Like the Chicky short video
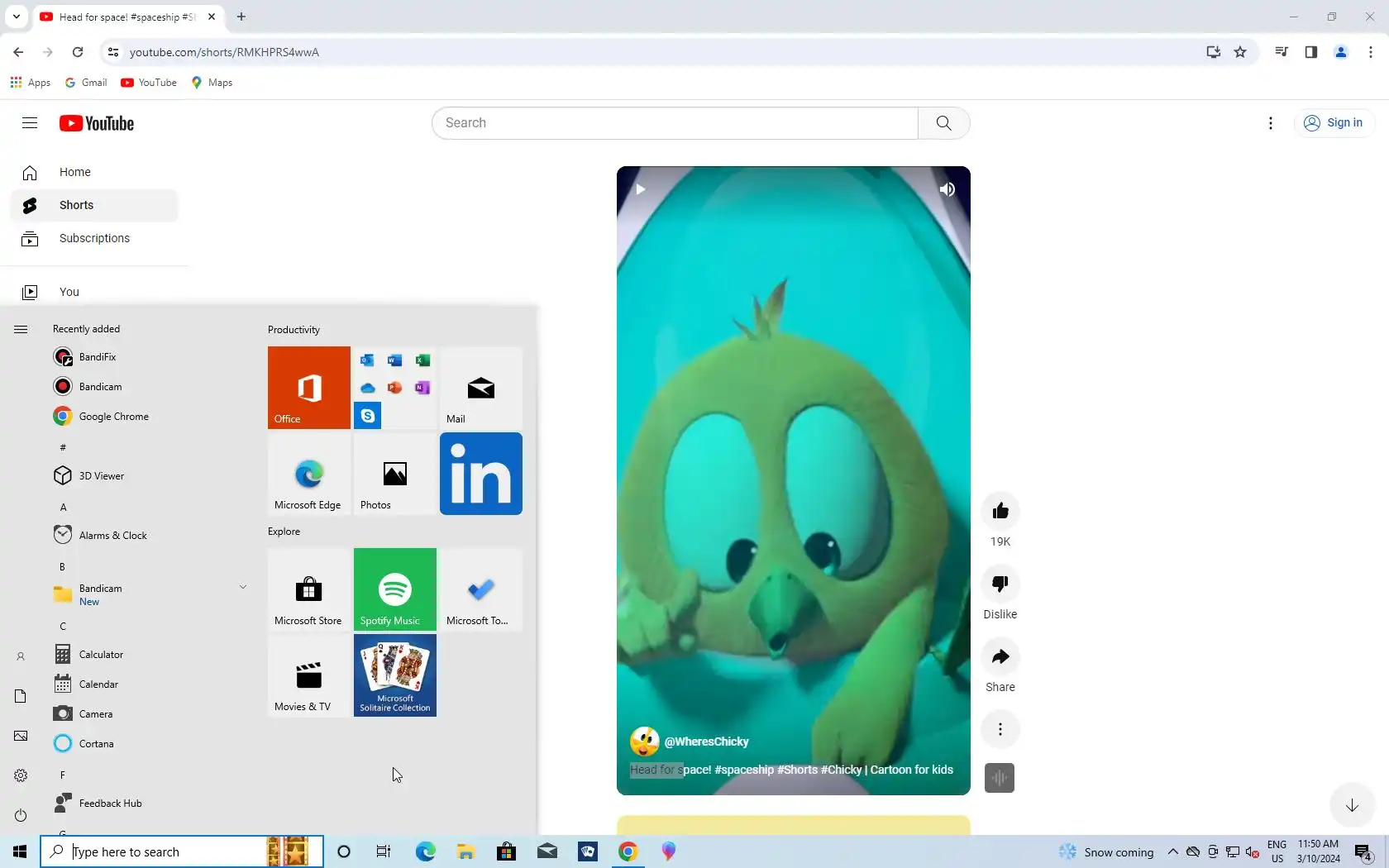The width and height of the screenshot is (1389, 868). 1000,511
